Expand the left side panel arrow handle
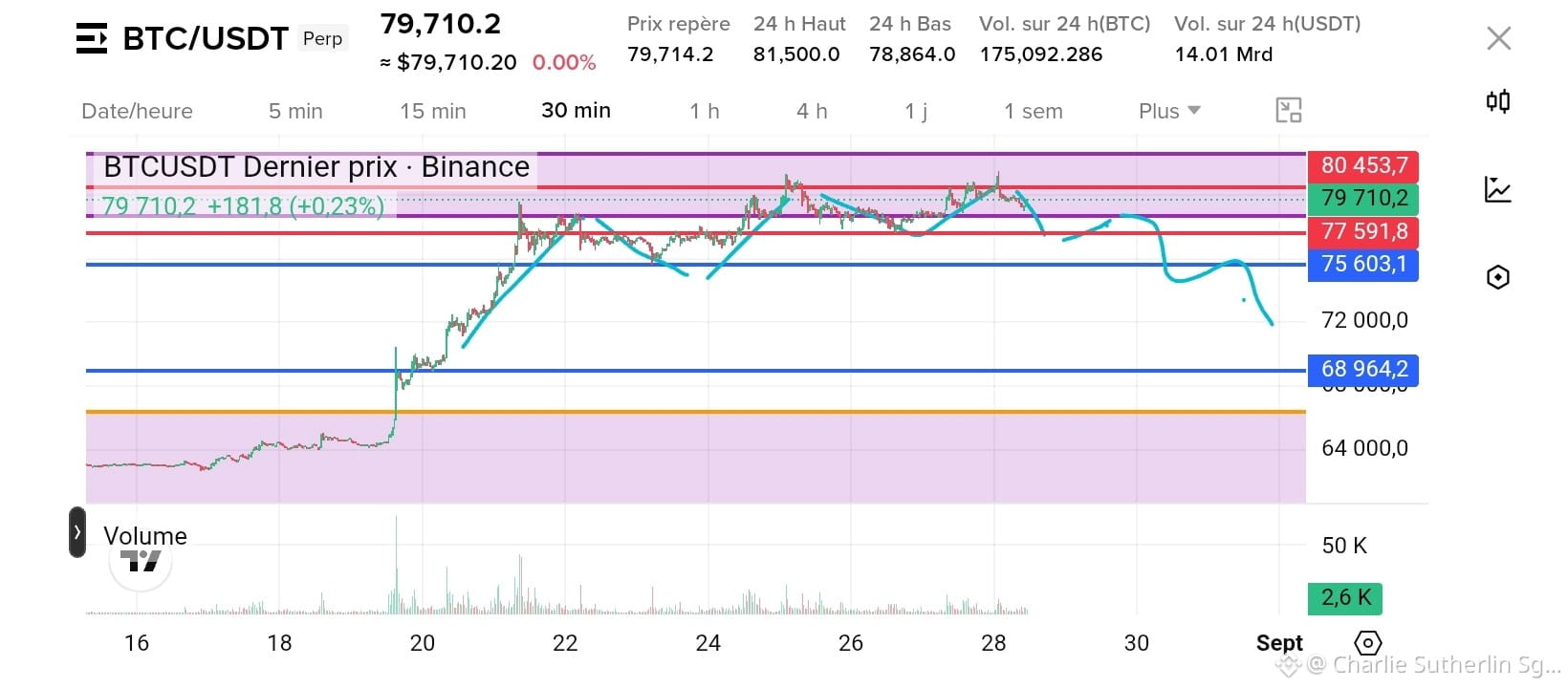The width and height of the screenshot is (1568, 688). click(x=77, y=532)
